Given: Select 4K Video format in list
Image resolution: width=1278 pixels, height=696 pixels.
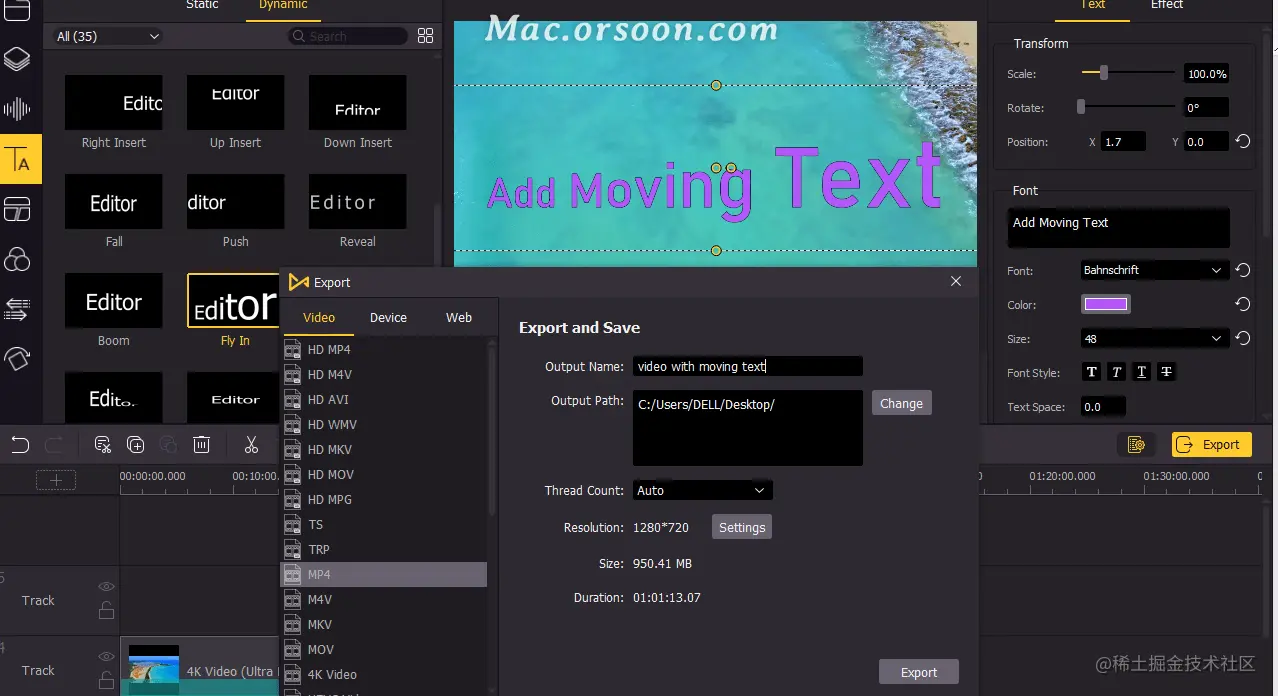Looking at the screenshot, I should pos(383,674).
